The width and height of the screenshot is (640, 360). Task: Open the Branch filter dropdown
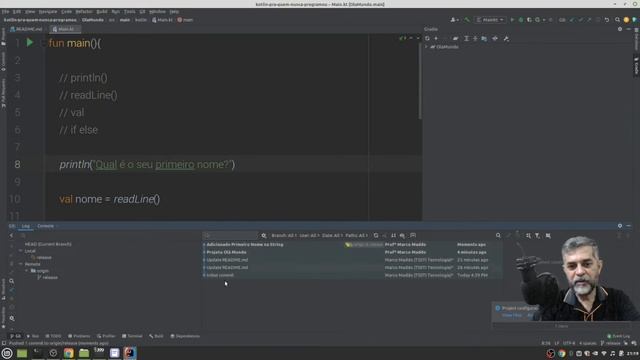pos(283,236)
